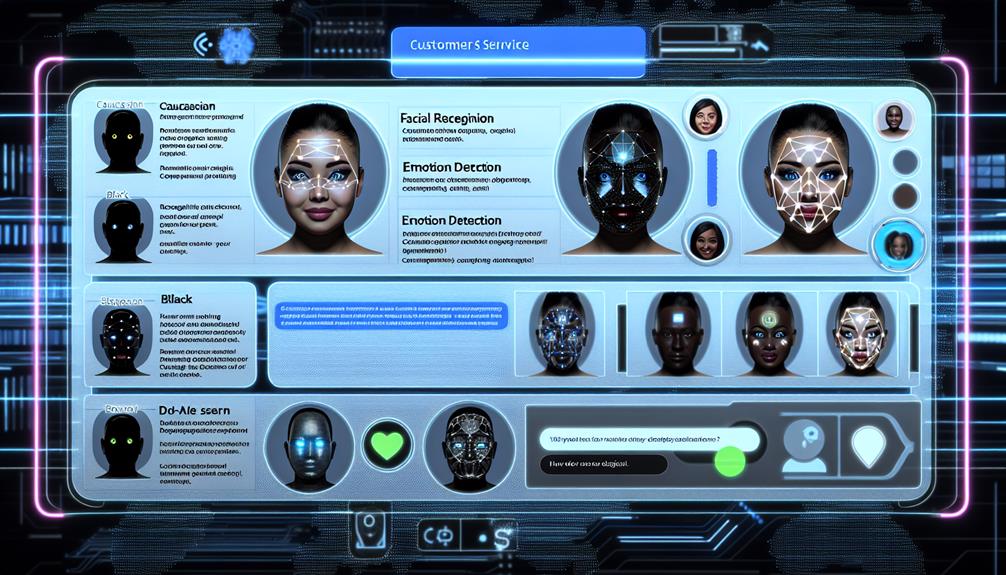
Task: Click the Bllack heading
Action: pos(176,299)
